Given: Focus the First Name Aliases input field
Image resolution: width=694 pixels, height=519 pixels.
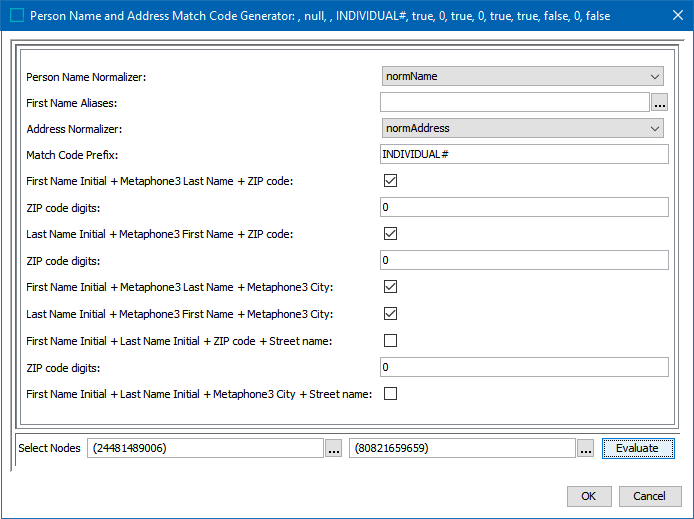Looking at the screenshot, I should [514, 102].
